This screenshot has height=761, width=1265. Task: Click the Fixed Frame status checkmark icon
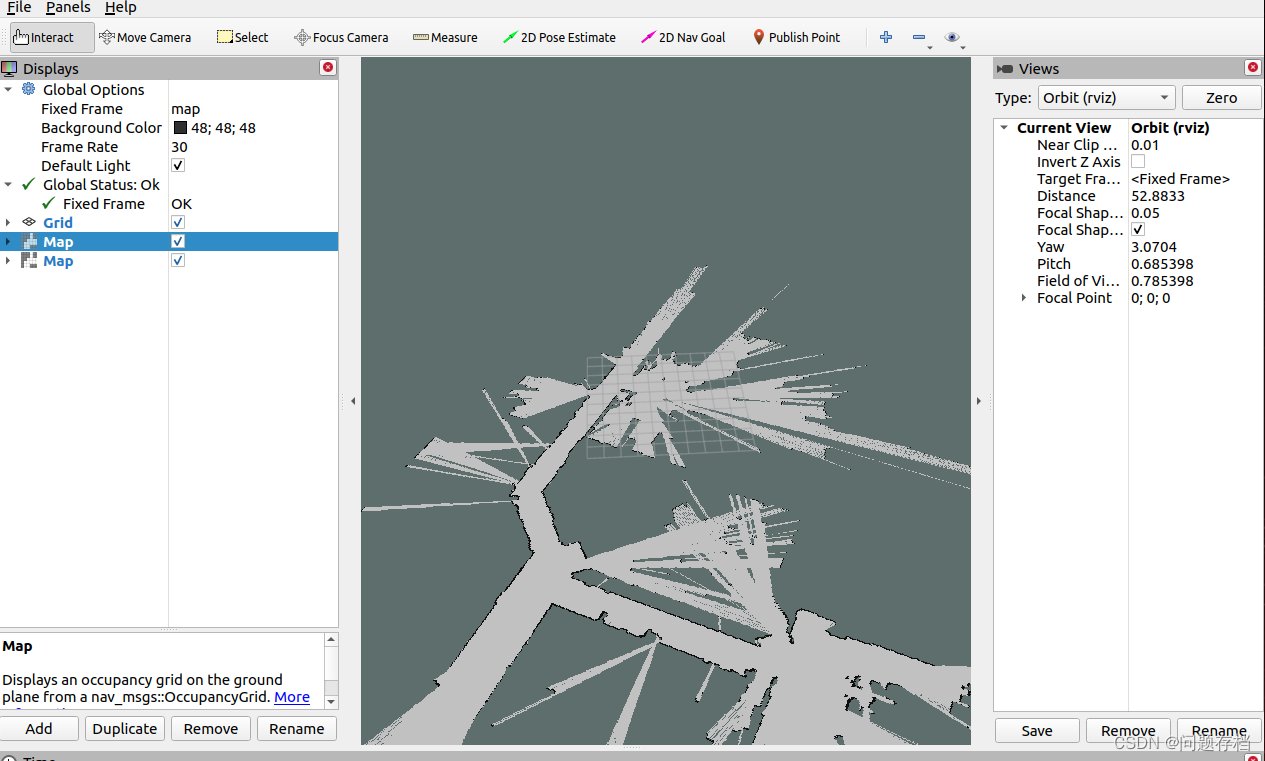coord(48,203)
